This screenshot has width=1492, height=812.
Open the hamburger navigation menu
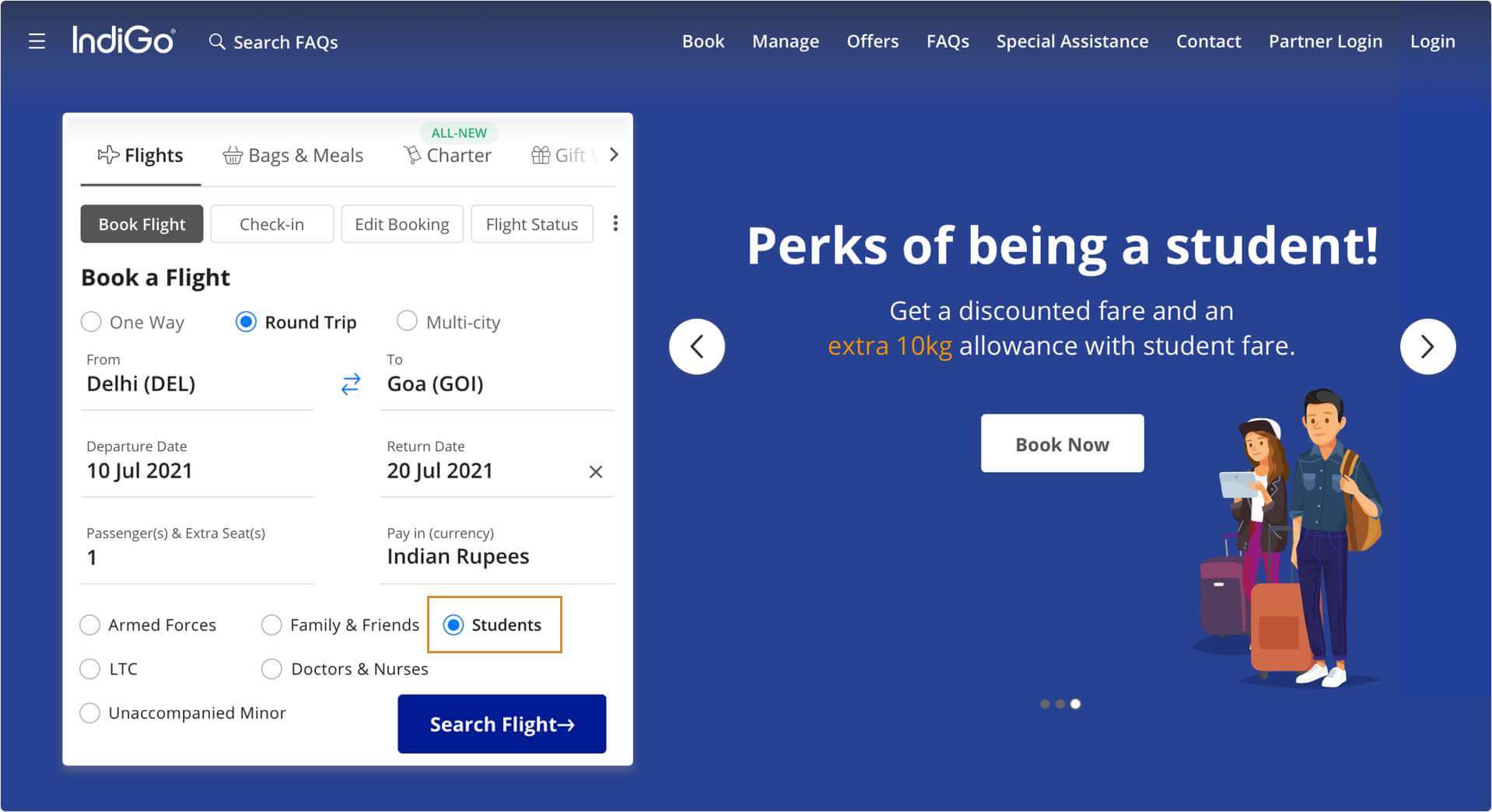pos(37,41)
